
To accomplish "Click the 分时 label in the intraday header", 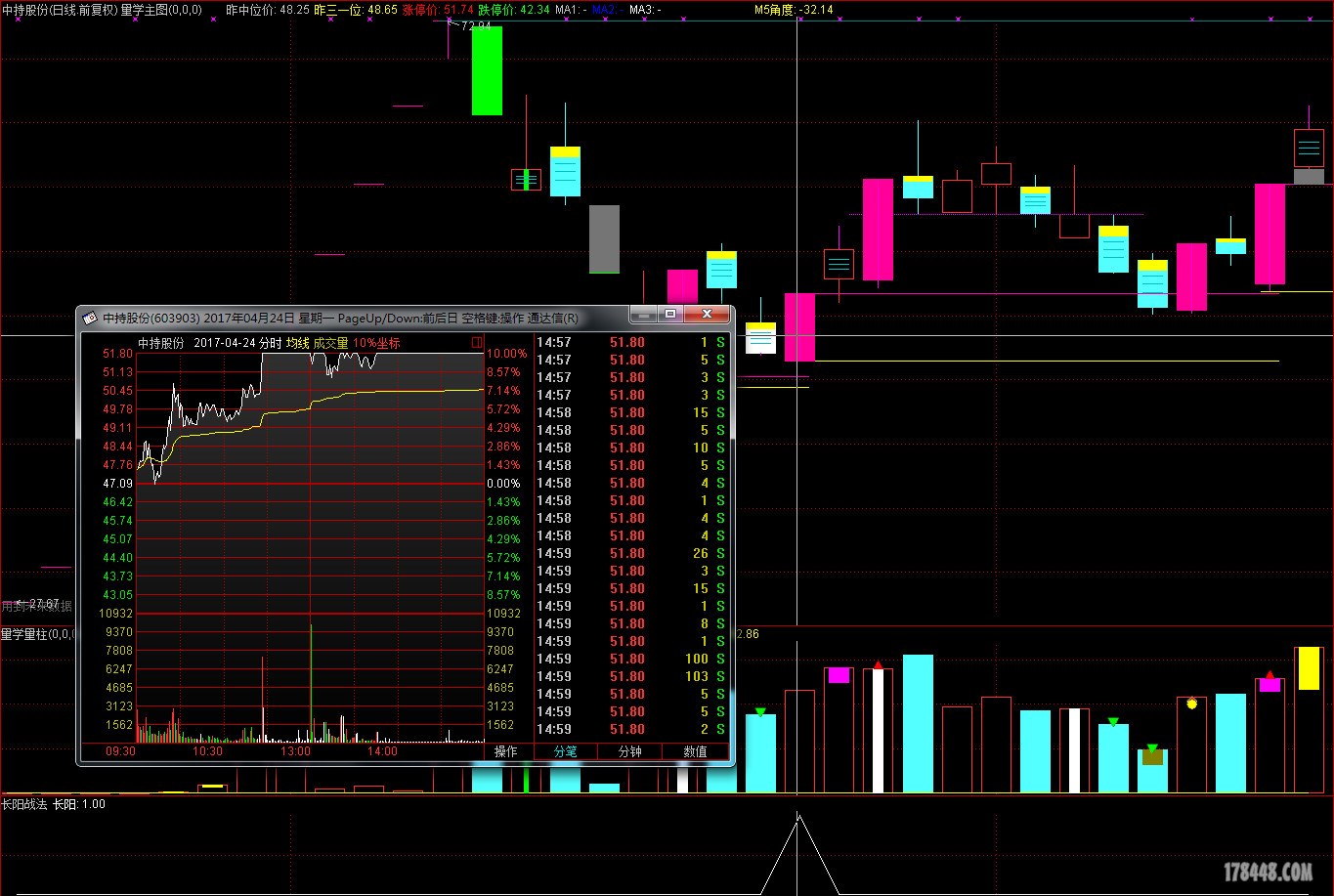I will coord(270,343).
